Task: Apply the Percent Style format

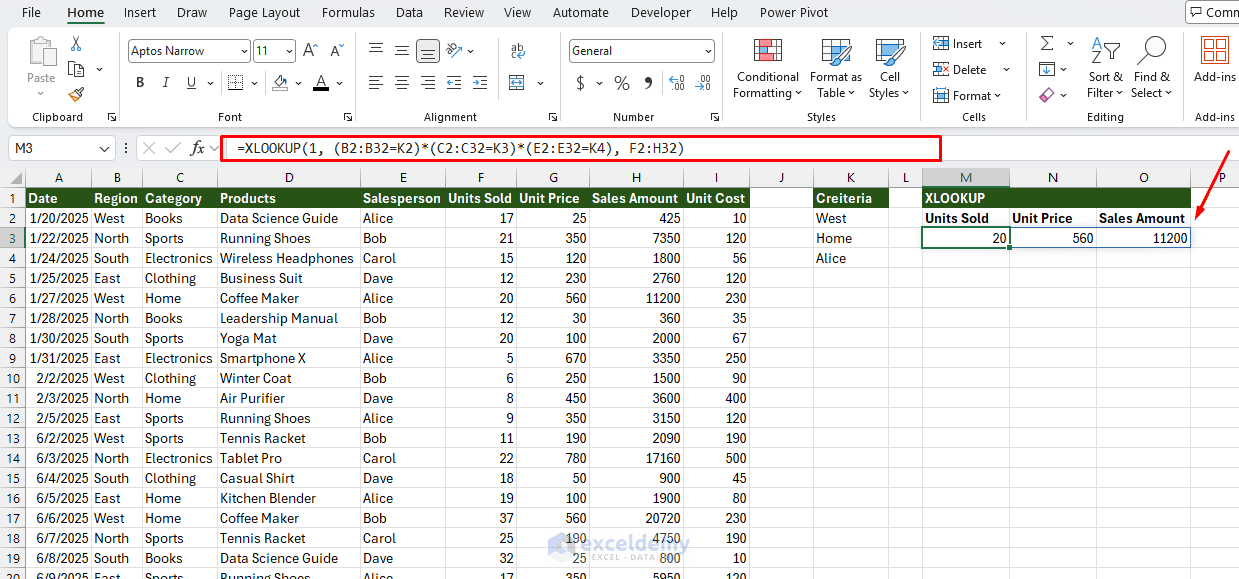Action: (622, 83)
